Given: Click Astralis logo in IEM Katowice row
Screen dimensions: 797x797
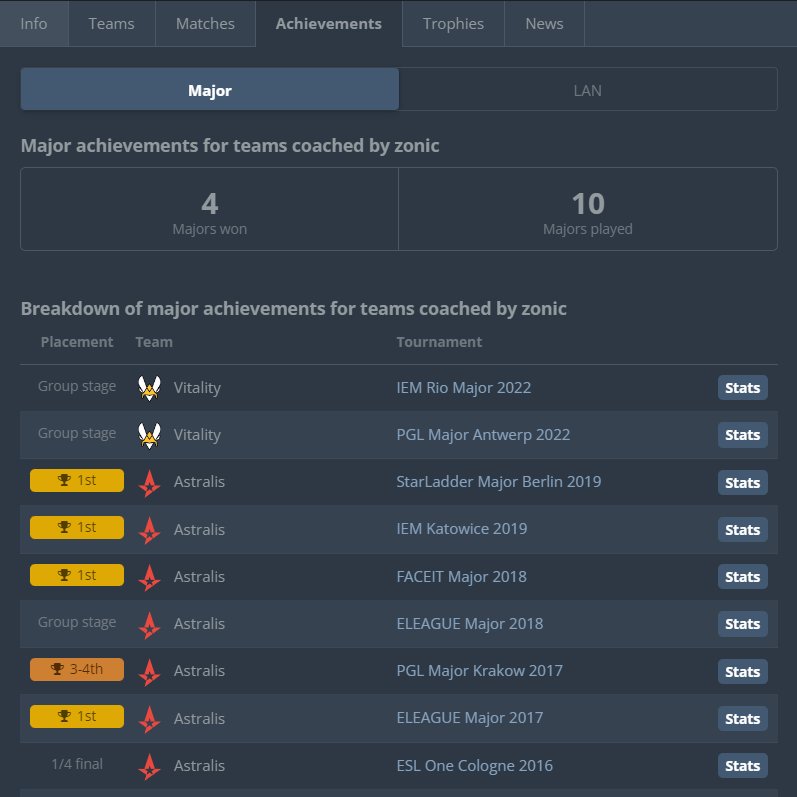Looking at the screenshot, I should click(149, 530).
